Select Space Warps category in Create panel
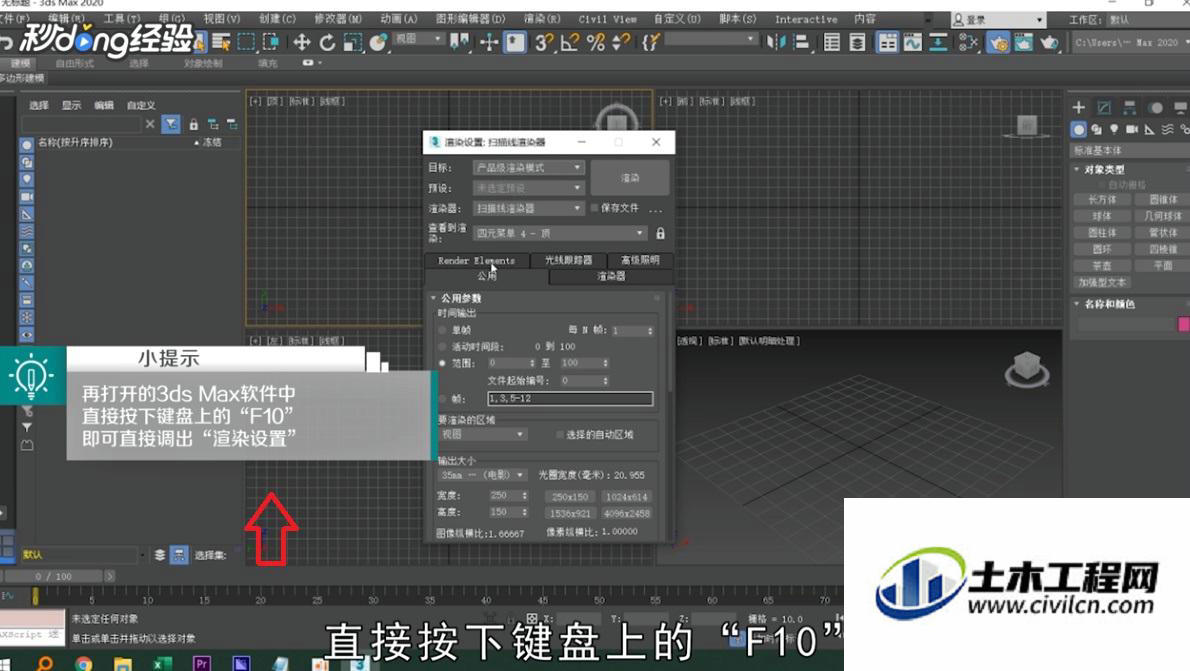1190x671 pixels. [1168, 130]
